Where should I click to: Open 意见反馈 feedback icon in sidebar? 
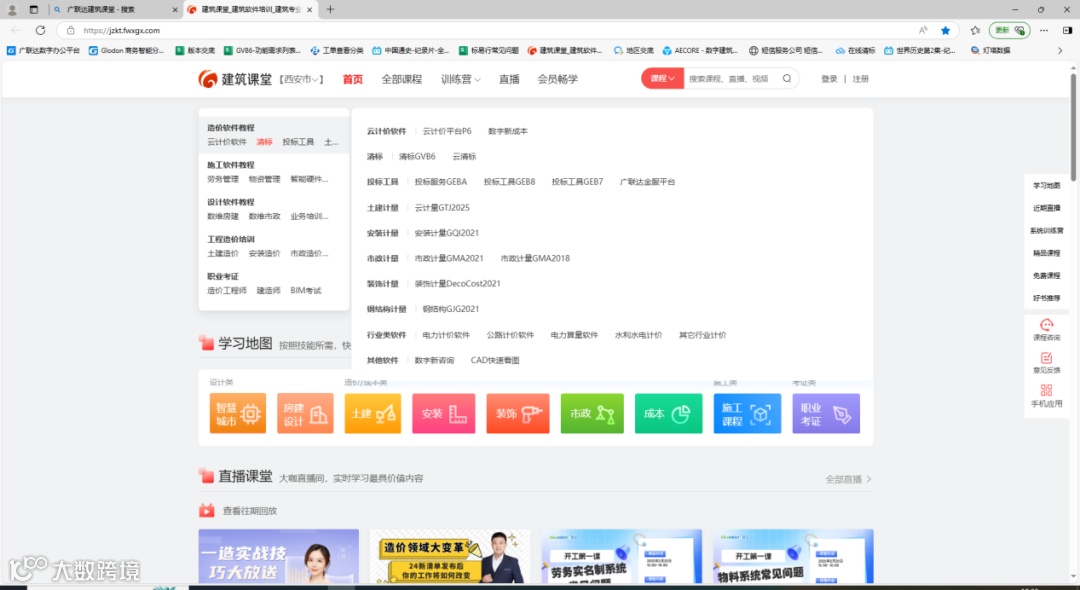click(x=1046, y=358)
